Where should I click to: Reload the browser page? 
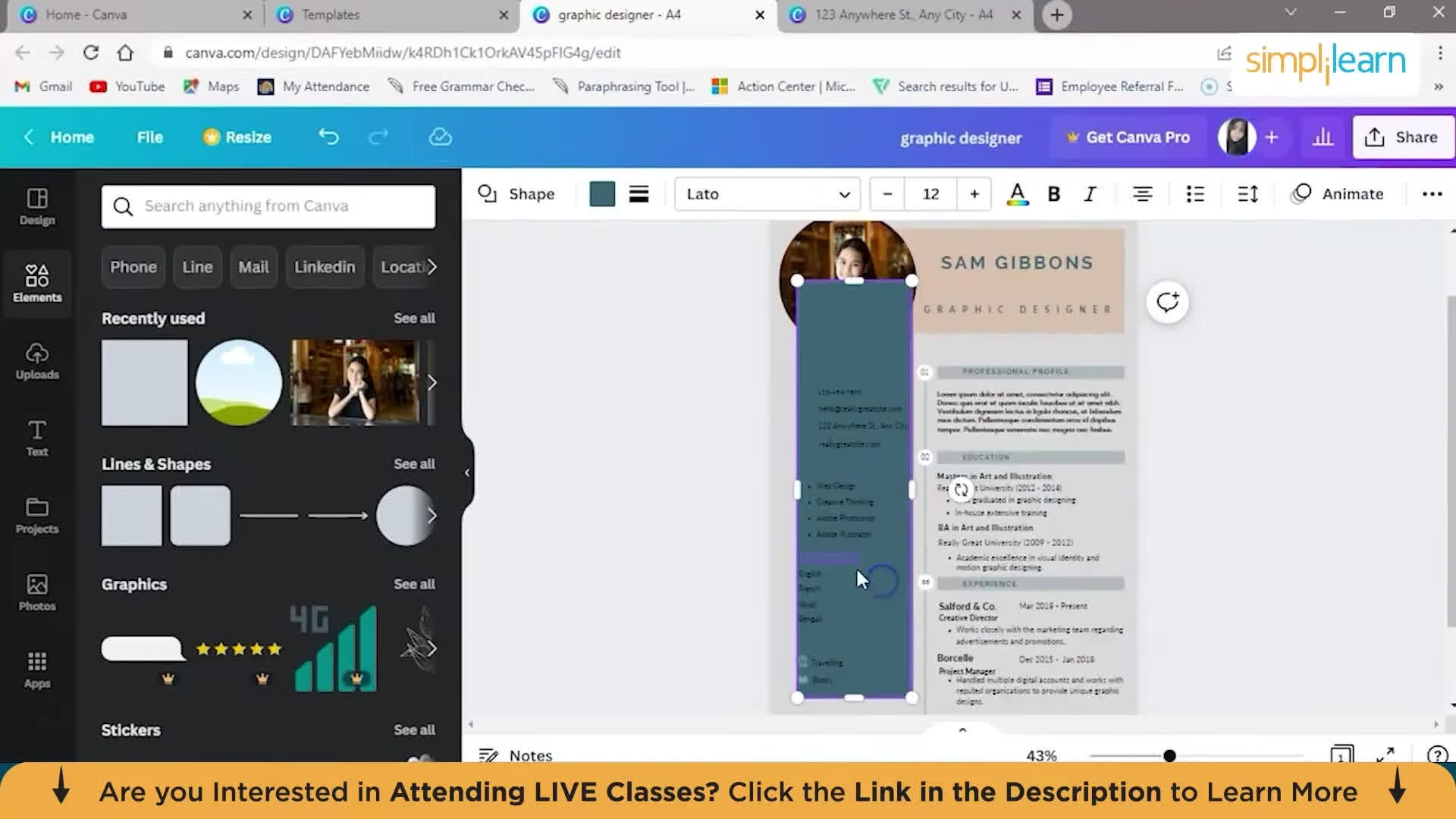click(x=91, y=52)
